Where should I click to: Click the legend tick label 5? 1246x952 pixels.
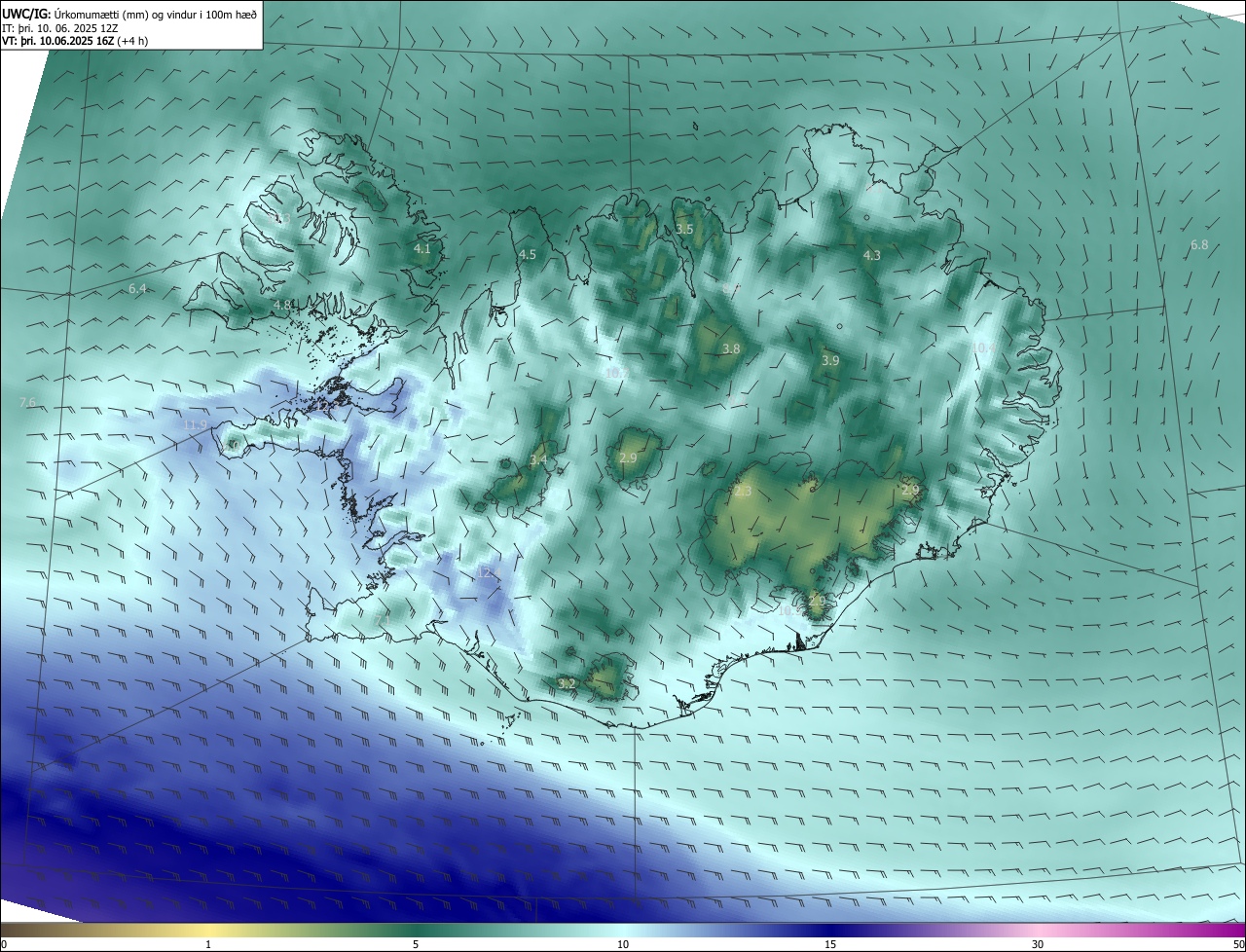click(x=416, y=944)
